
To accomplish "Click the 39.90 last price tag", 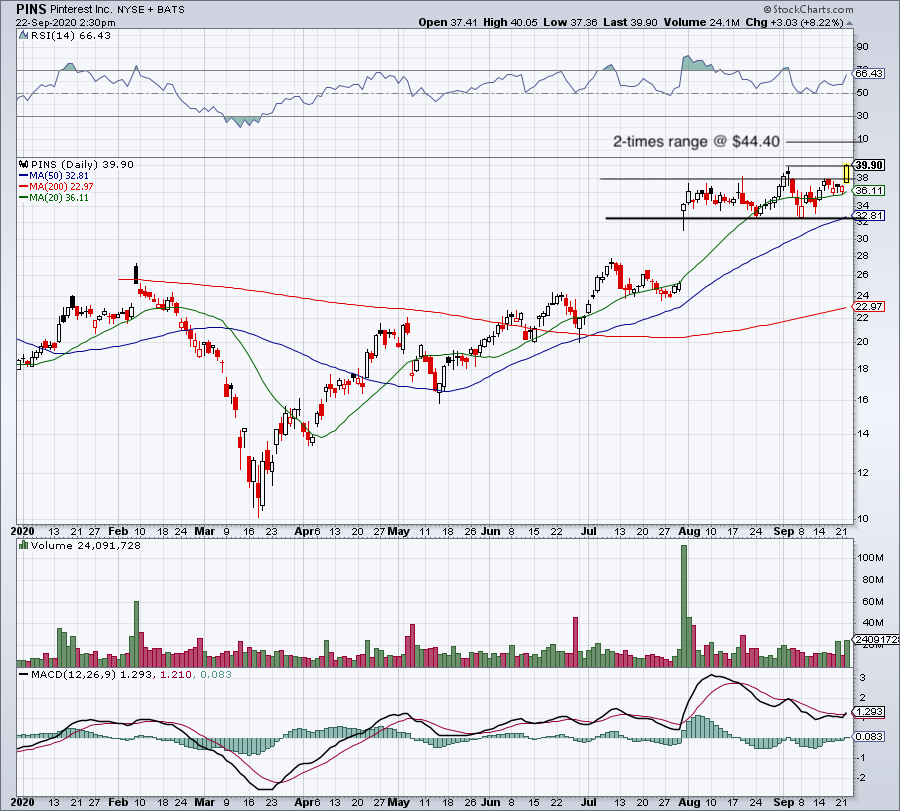I will tap(869, 165).
